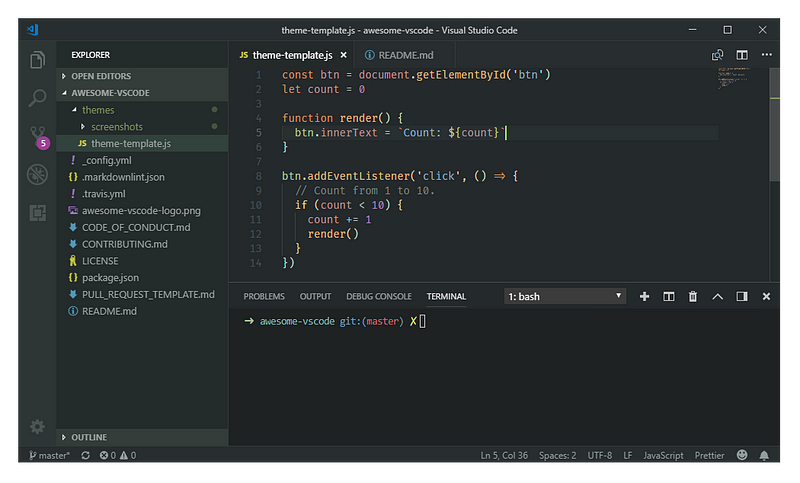
Task: Click line number 8 in gutter
Action: tap(258, 176)
